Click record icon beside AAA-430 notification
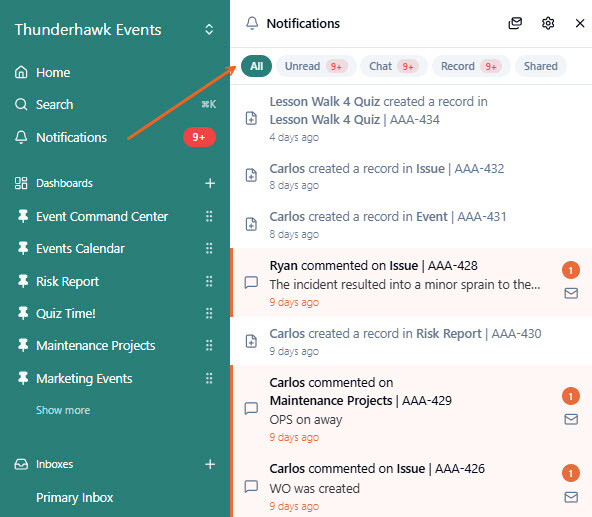The height and width of the screenshot is (517, 592). [x=251, y=341]
